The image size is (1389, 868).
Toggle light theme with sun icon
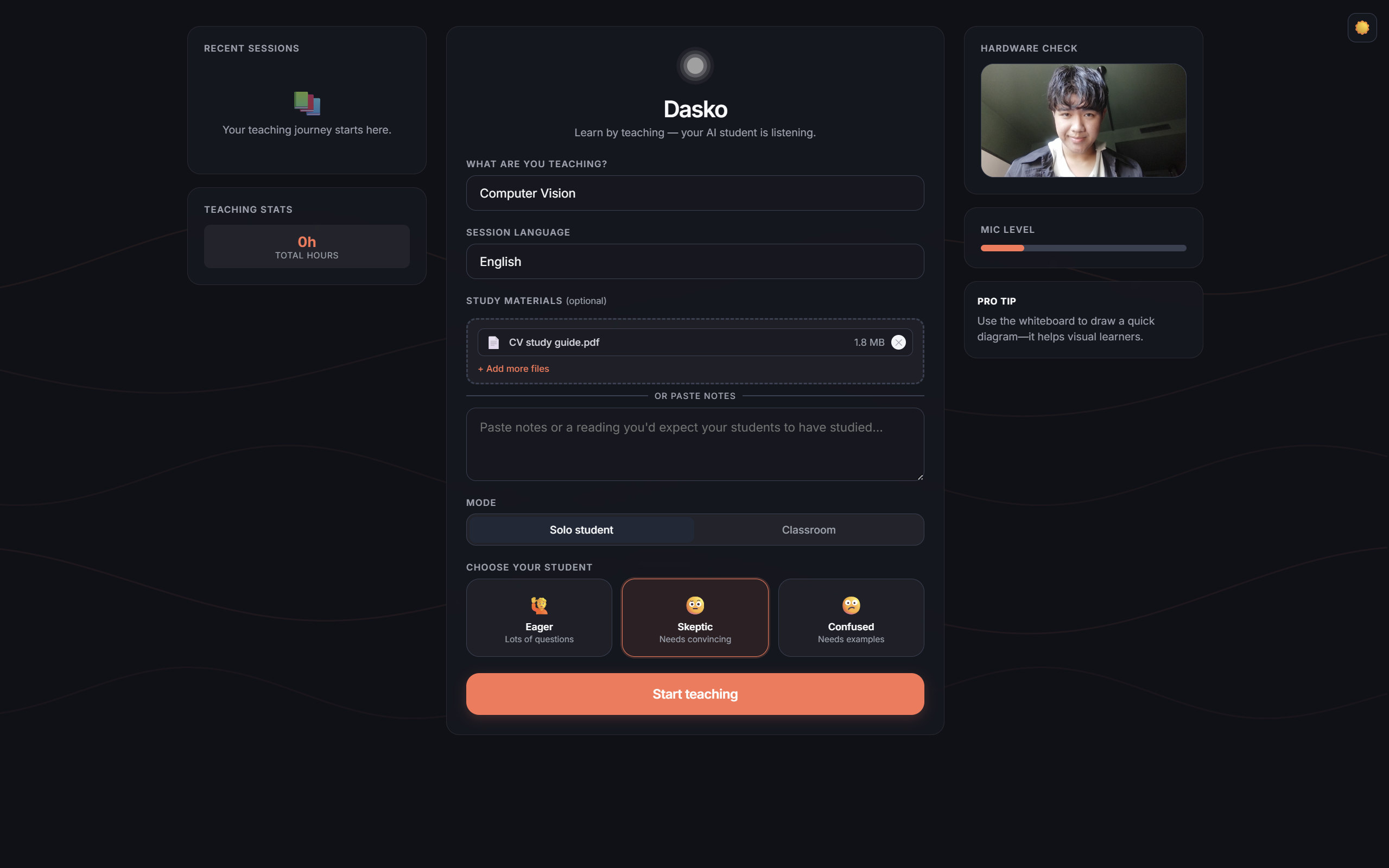[1361, 28]
